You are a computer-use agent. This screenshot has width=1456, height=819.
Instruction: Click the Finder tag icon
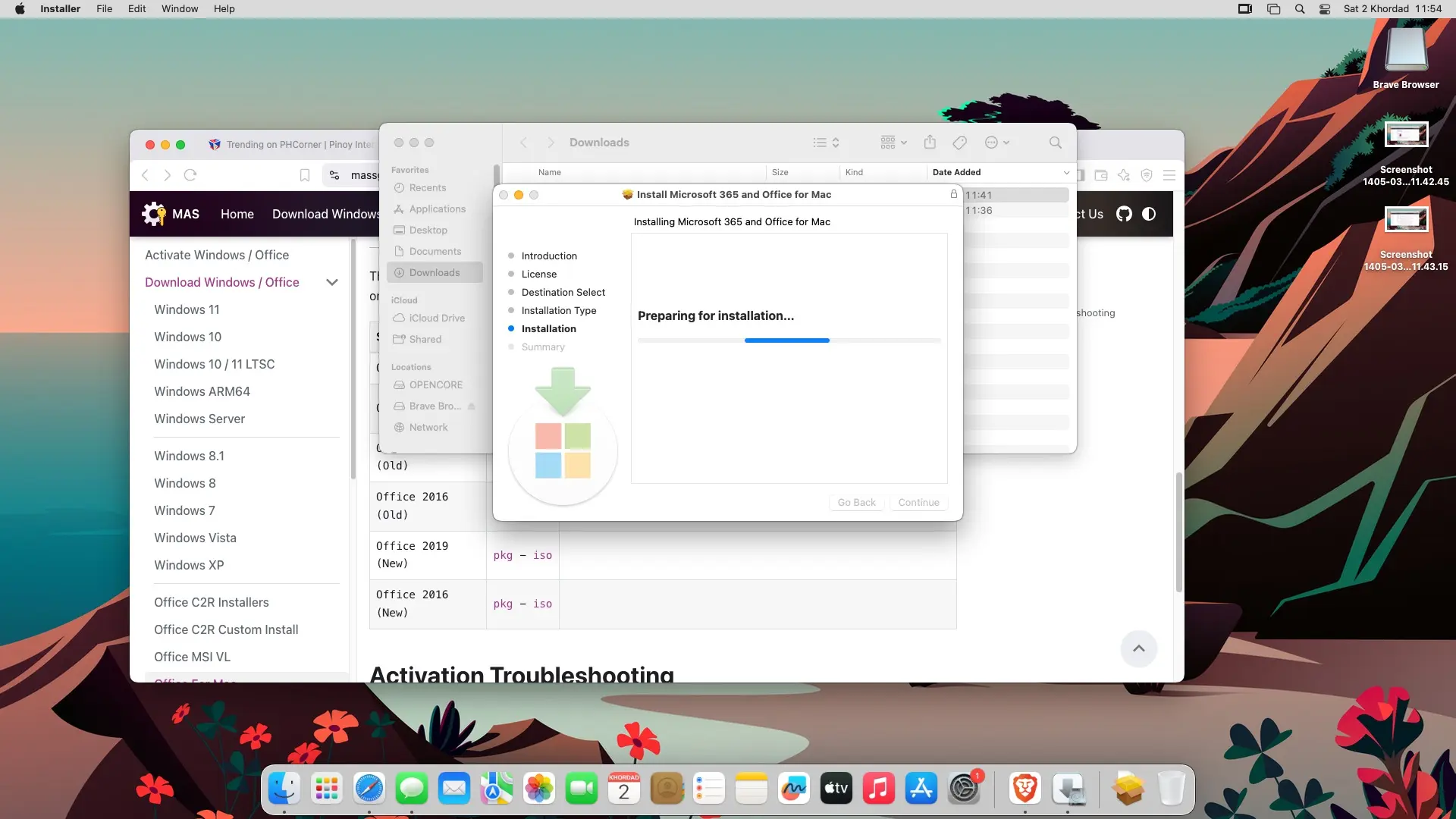(959, 143)
